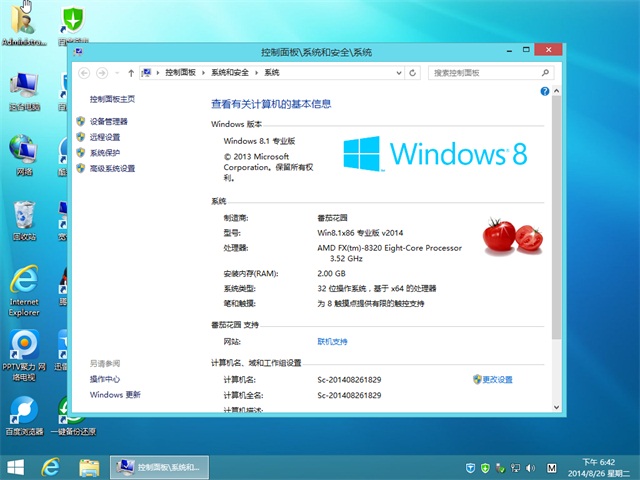Open Internet Explorer from the taskbar
The width and height of the screenshot is (640, 480).
click(x=49, y=467)
